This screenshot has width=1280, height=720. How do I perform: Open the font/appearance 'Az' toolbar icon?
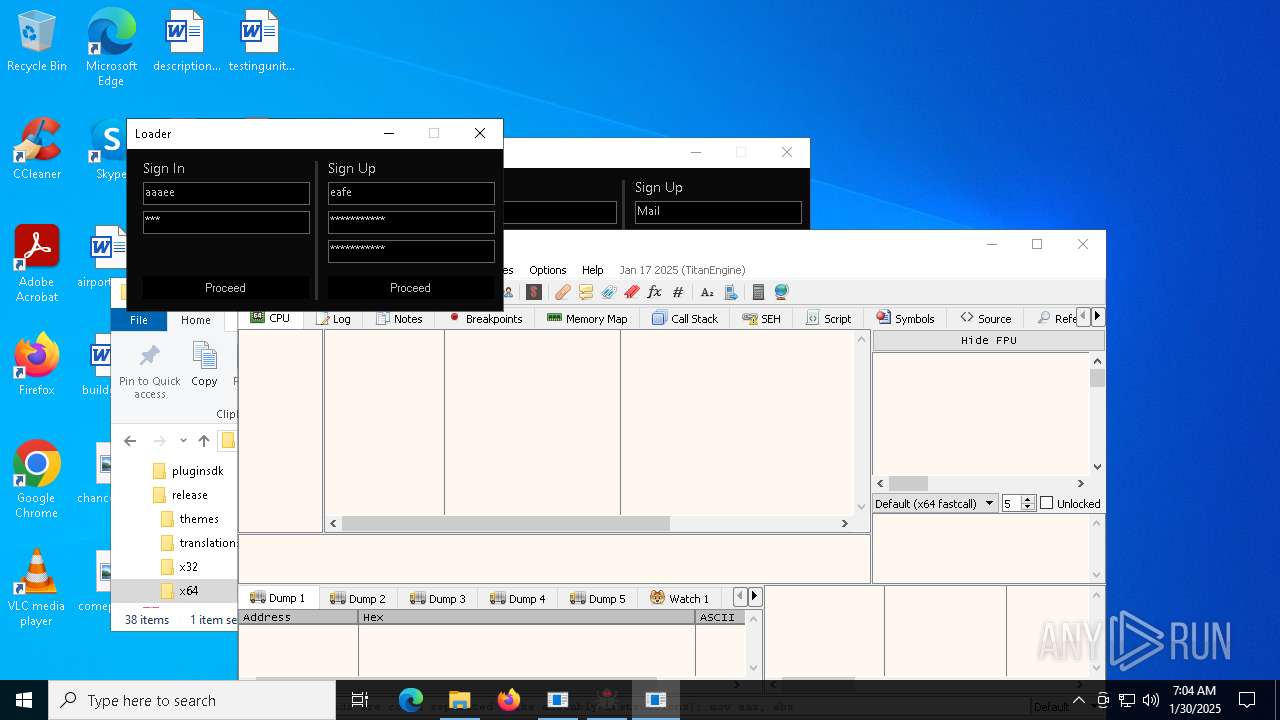(x=707, y=292)
